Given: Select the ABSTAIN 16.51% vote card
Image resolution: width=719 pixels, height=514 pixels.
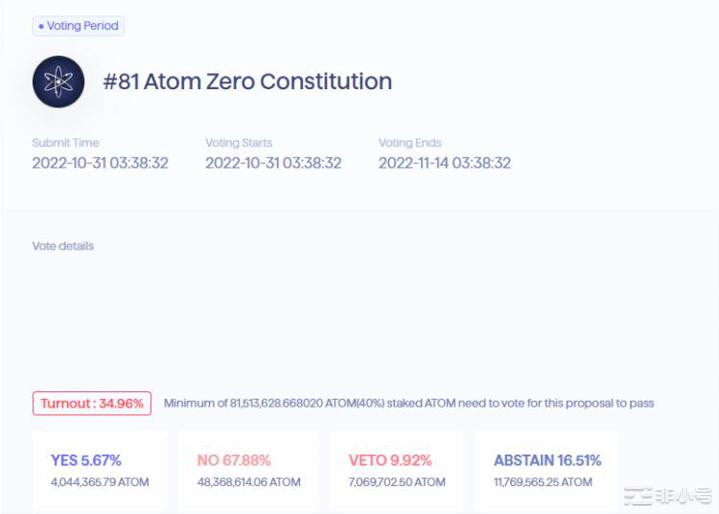Looking at the screenshot, I should [547, 470].
